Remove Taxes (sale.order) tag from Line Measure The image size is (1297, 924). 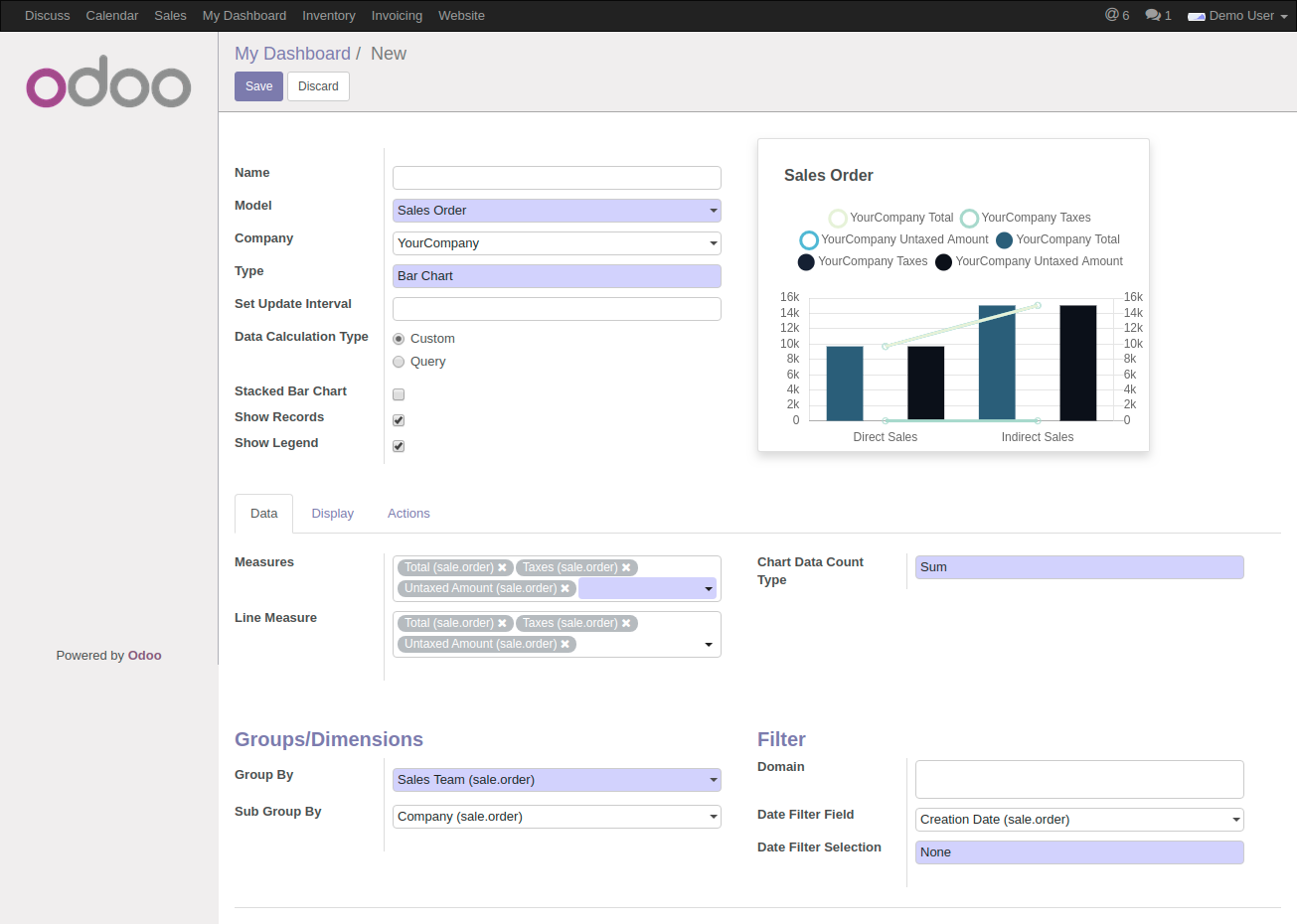pyautogui.click(x=626, y=623)
